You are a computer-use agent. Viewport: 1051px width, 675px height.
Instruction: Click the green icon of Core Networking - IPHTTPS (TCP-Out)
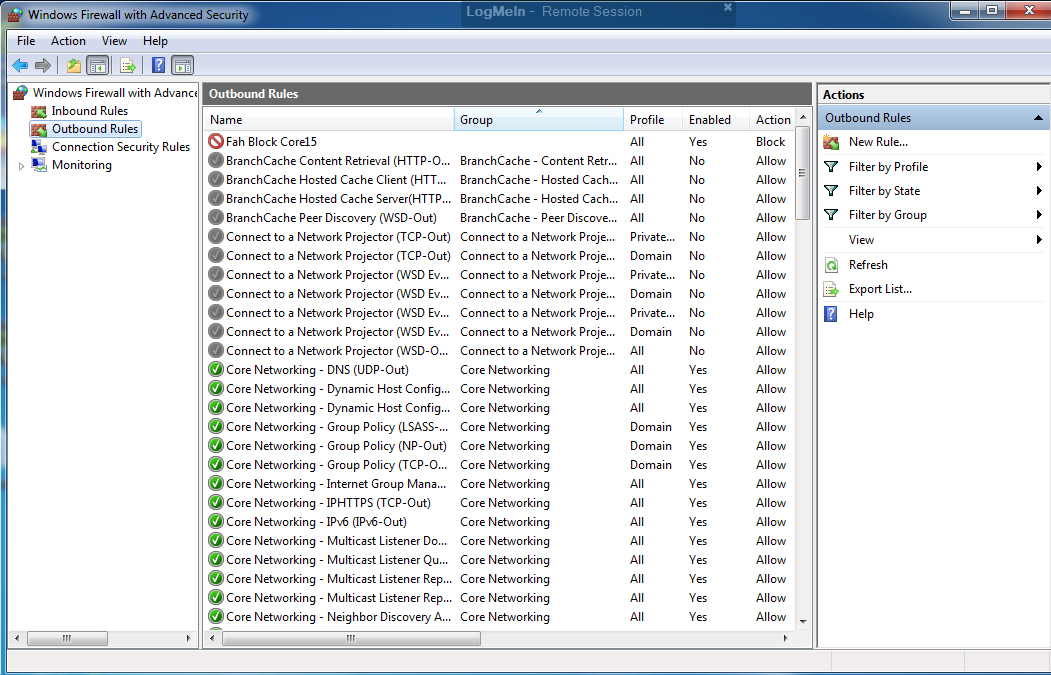(x=216, y=502)
